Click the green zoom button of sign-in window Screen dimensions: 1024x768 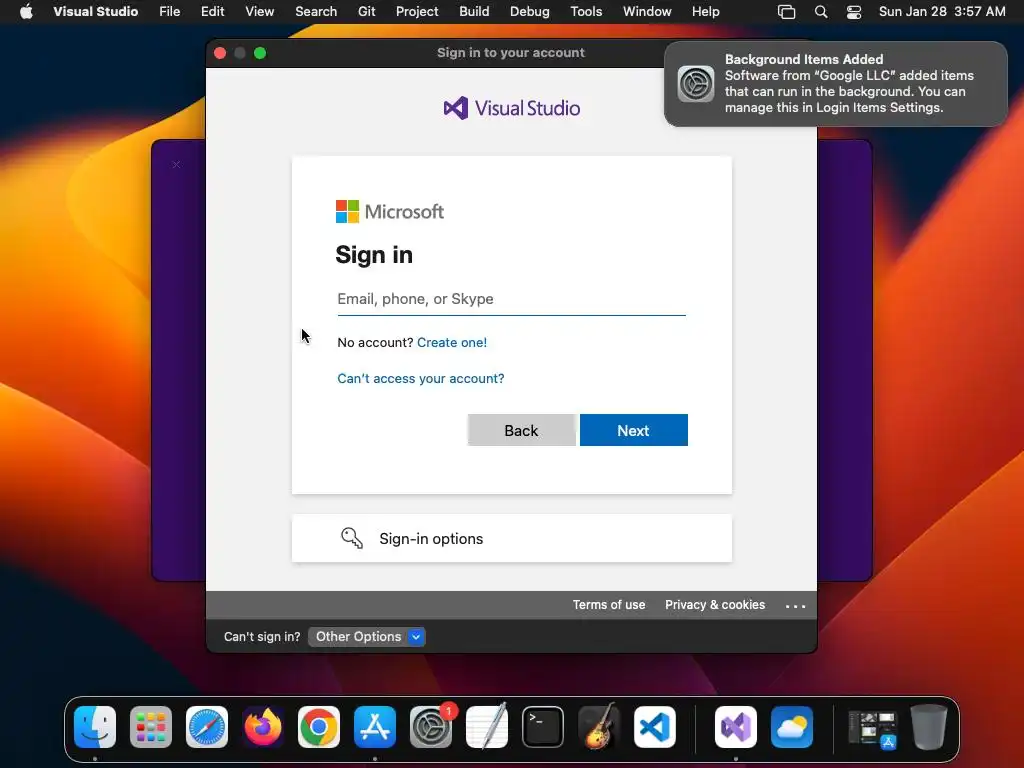(260, 53)
